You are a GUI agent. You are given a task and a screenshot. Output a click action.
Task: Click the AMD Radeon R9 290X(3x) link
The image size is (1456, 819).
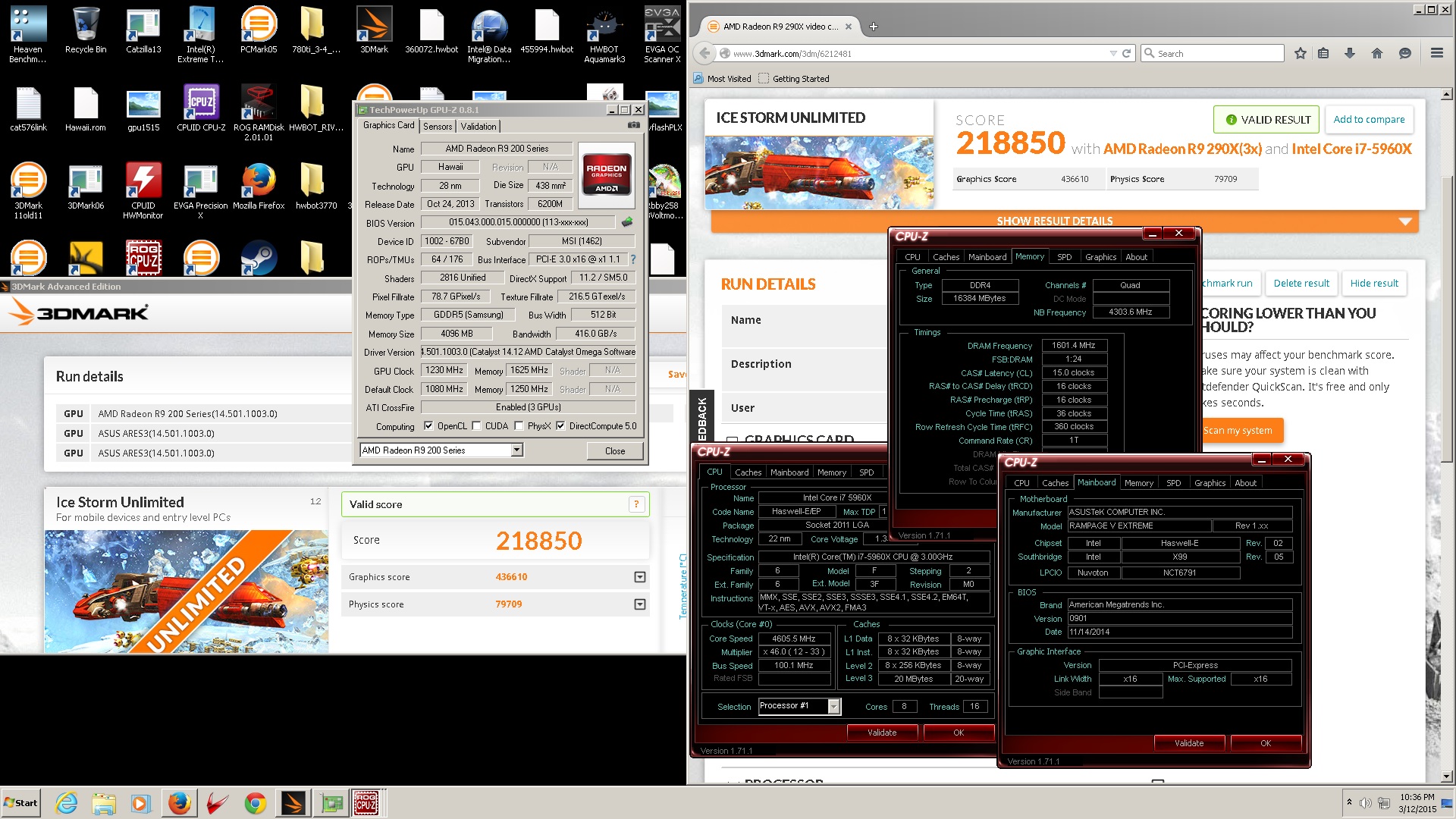(1182, 149)
